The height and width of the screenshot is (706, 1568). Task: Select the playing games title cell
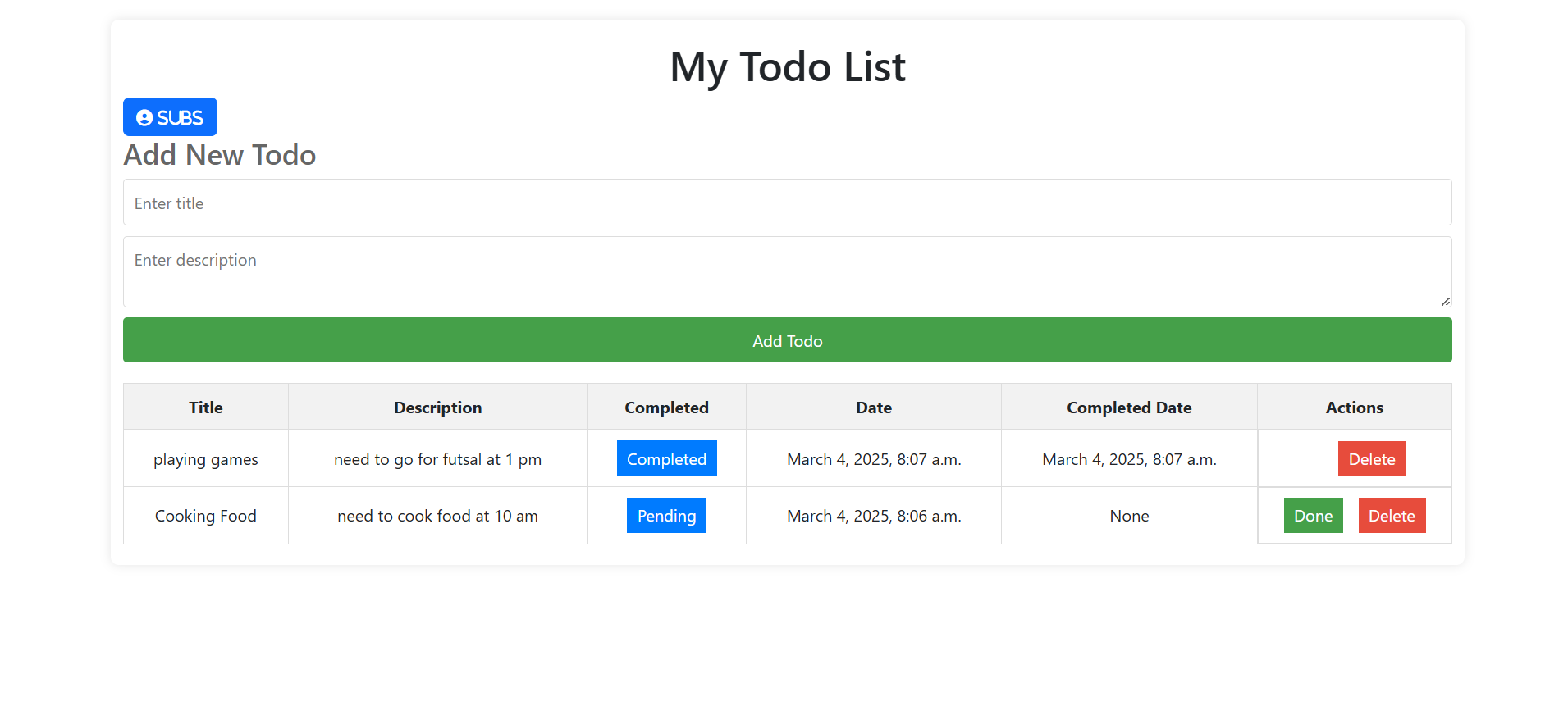[206, 459]
